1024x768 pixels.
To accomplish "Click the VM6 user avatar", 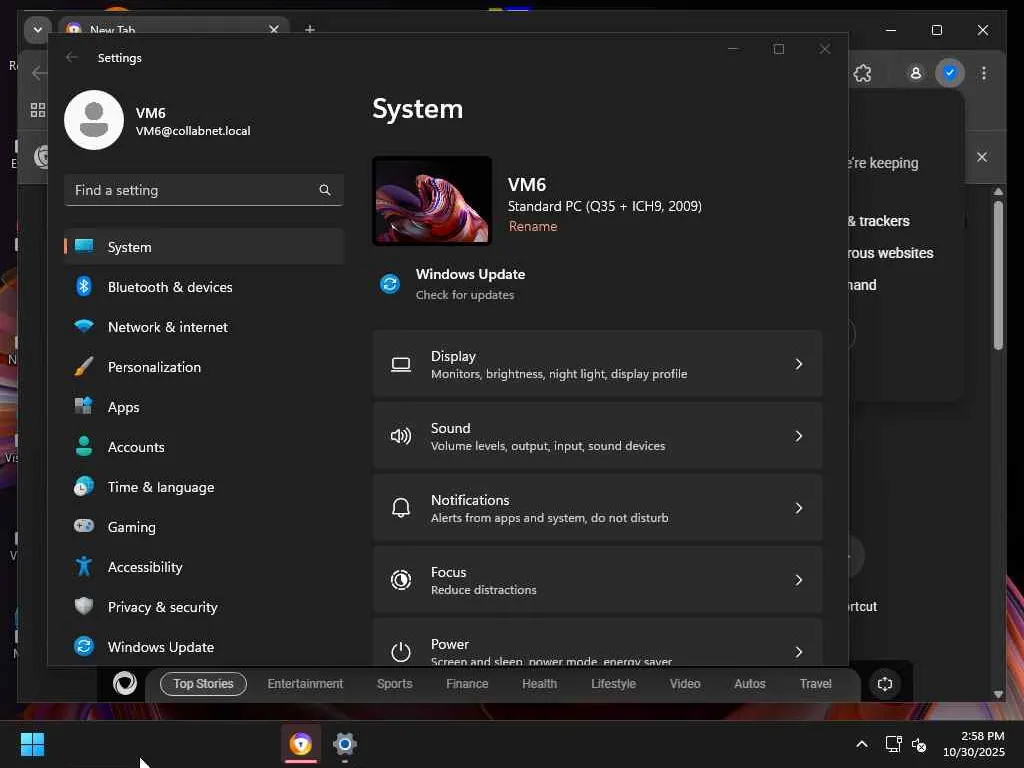I will [94, 120].
